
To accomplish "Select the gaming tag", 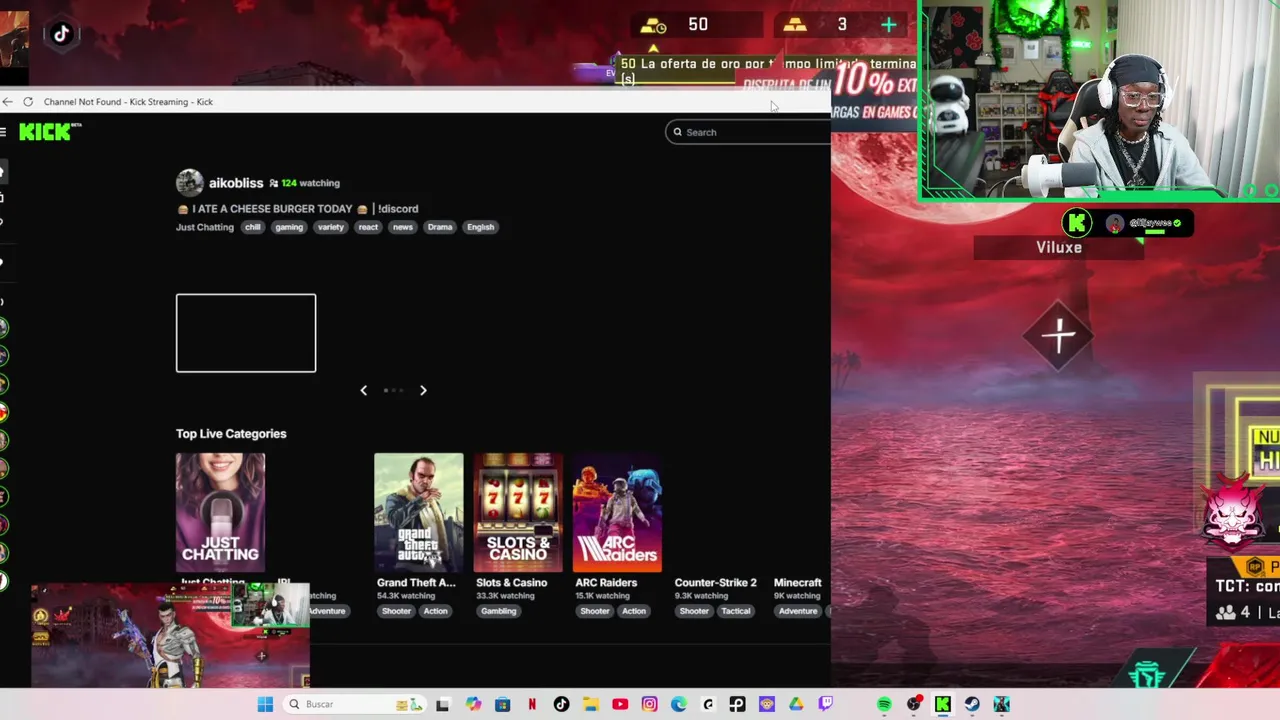I will coord(289,227).
